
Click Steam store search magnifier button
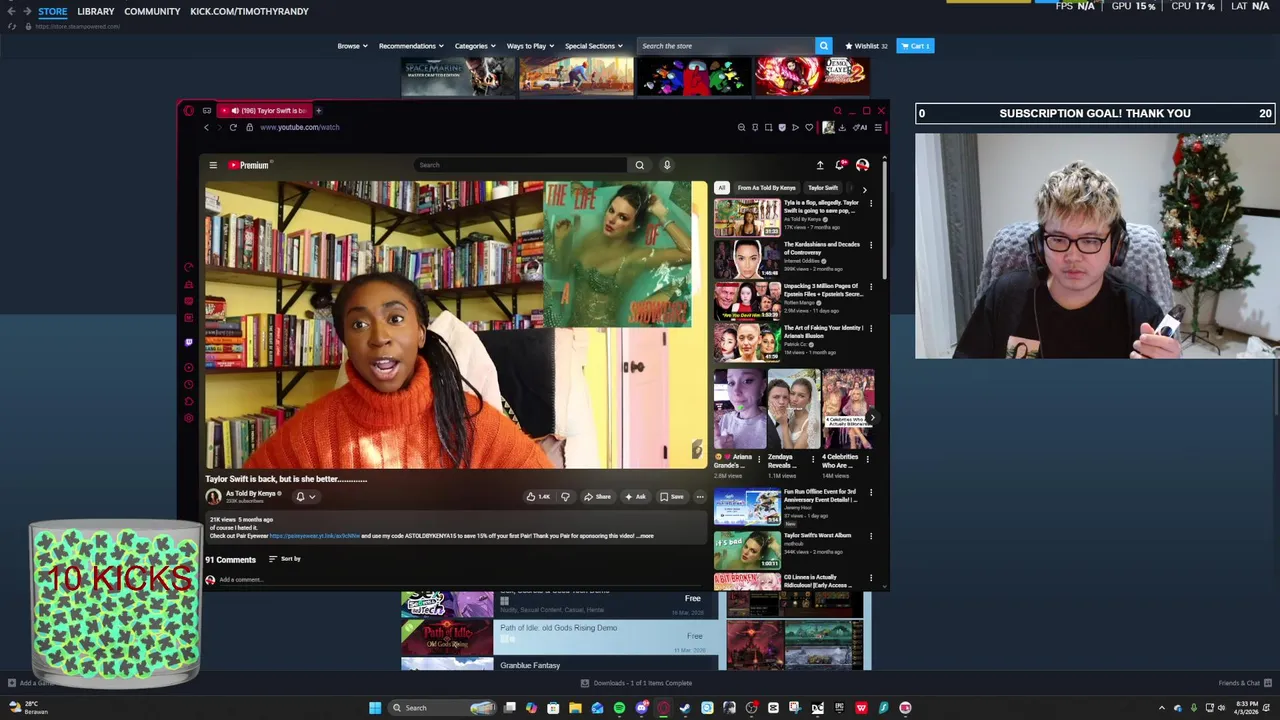click(x=824, y=46)
